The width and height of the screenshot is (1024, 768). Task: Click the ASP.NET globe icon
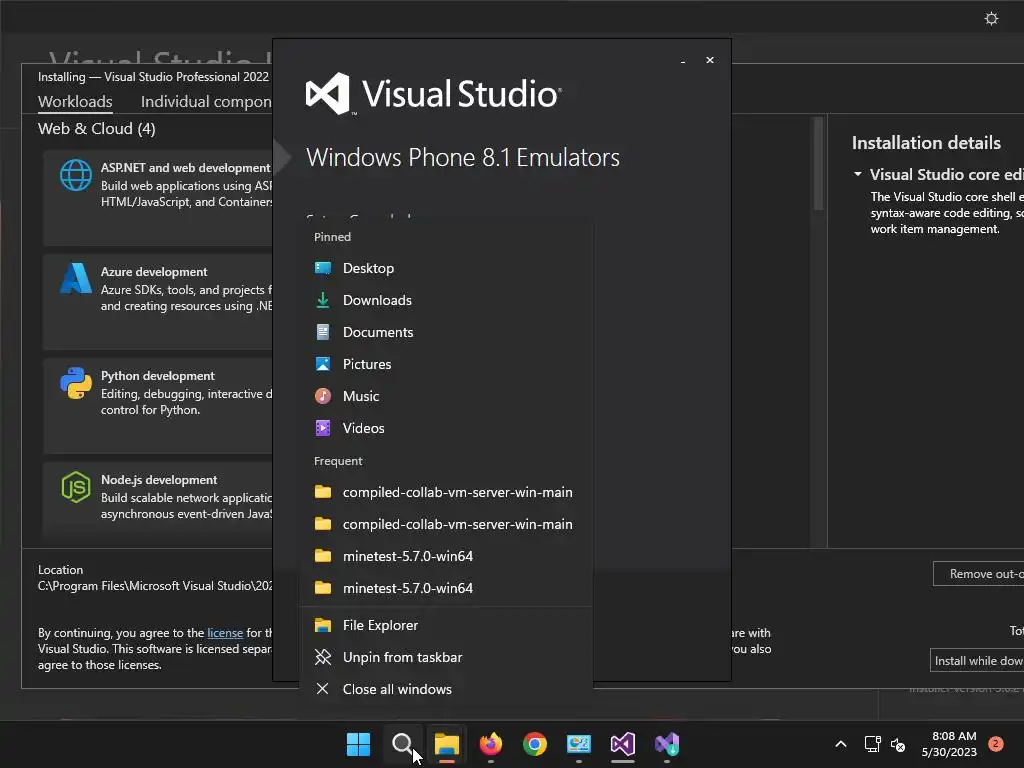click(76, 175)
